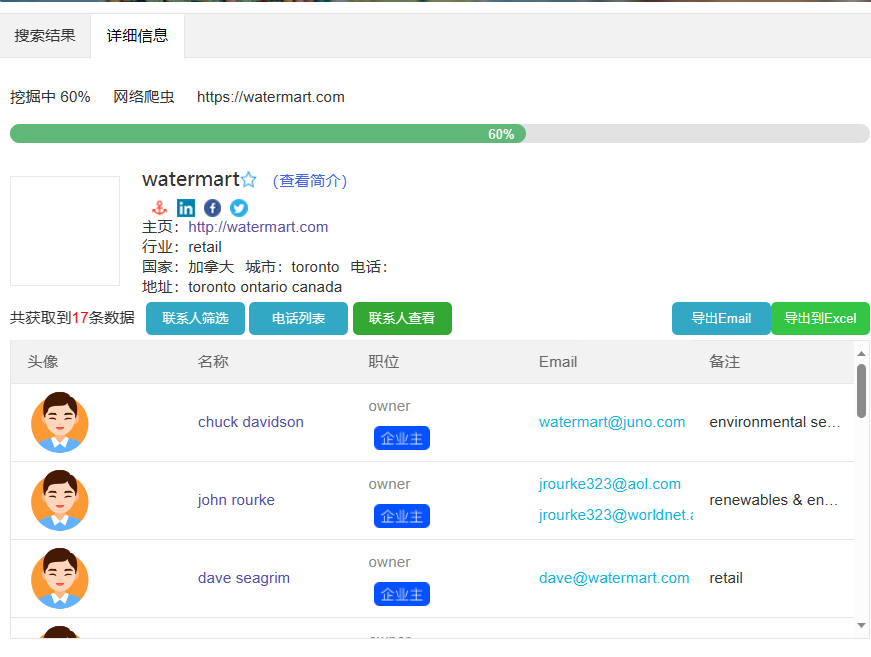Click the watermart@juno.com email link
The height and width of the screenshot is (657, 871).
(612, 422)
